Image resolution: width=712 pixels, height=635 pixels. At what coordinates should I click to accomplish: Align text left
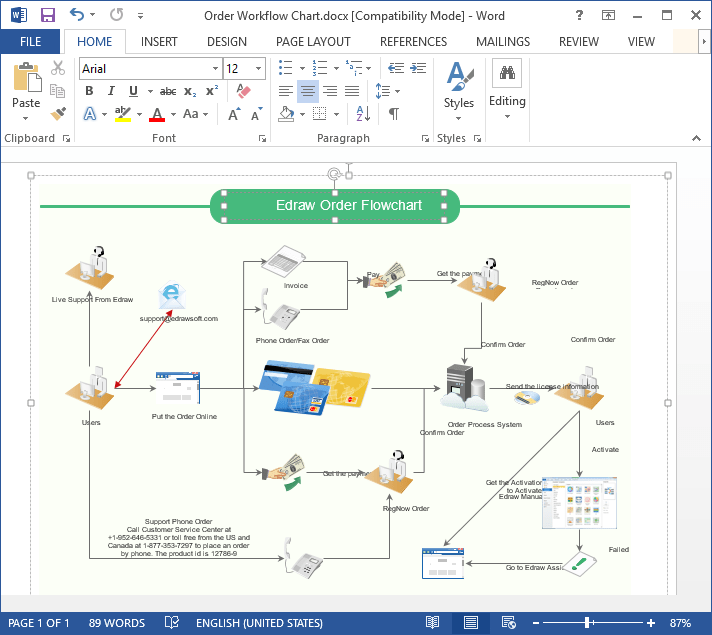point(286,91)
